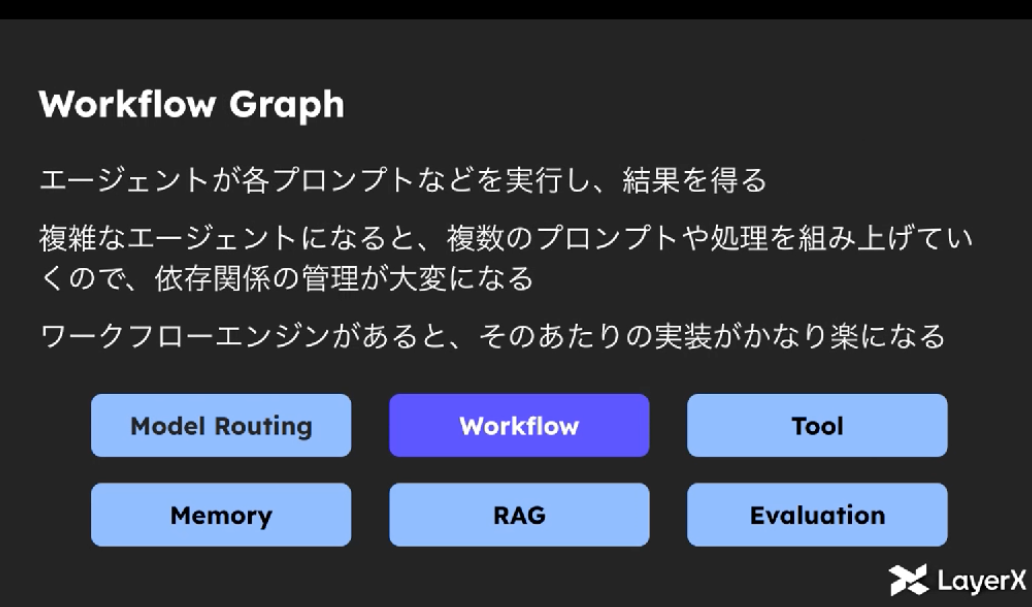
Task: Click the Evaluation box
Action: pos(817,514)
